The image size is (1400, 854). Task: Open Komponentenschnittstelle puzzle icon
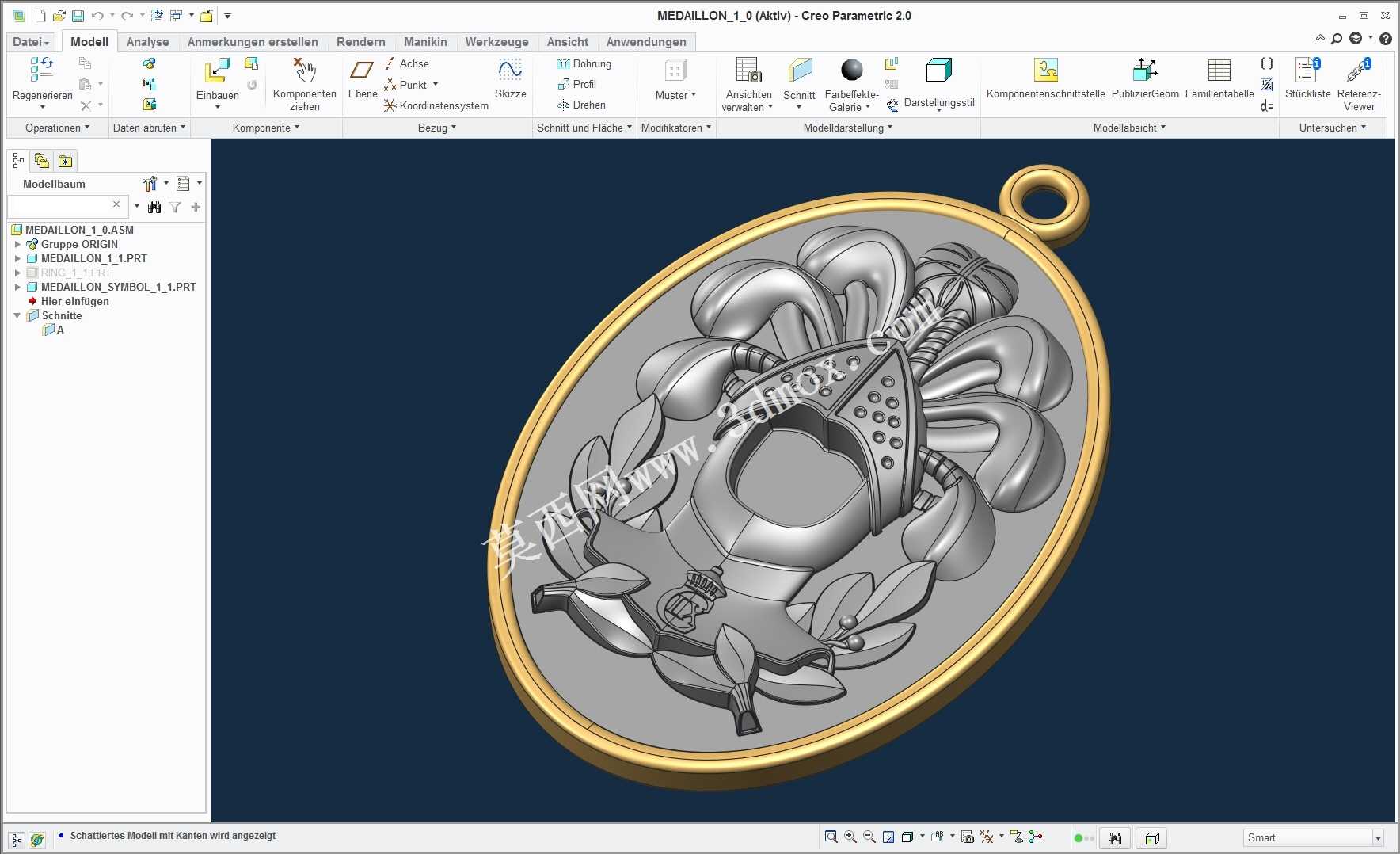tap(1046, 70)
